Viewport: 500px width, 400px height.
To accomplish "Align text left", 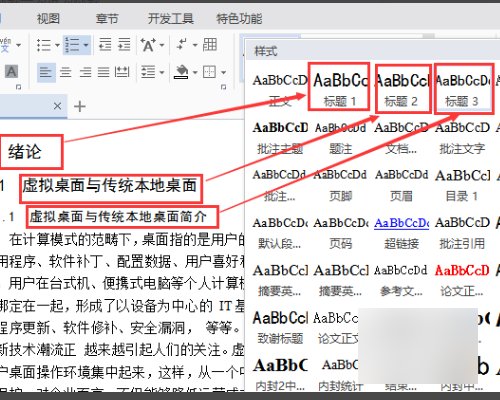I will coord(46,72).
